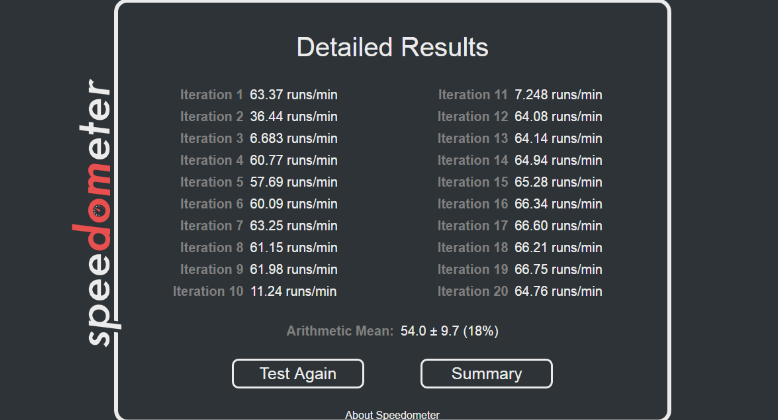
Task: Select Iteration 16 result 66.34 runs/min
Action: [558, 204]
